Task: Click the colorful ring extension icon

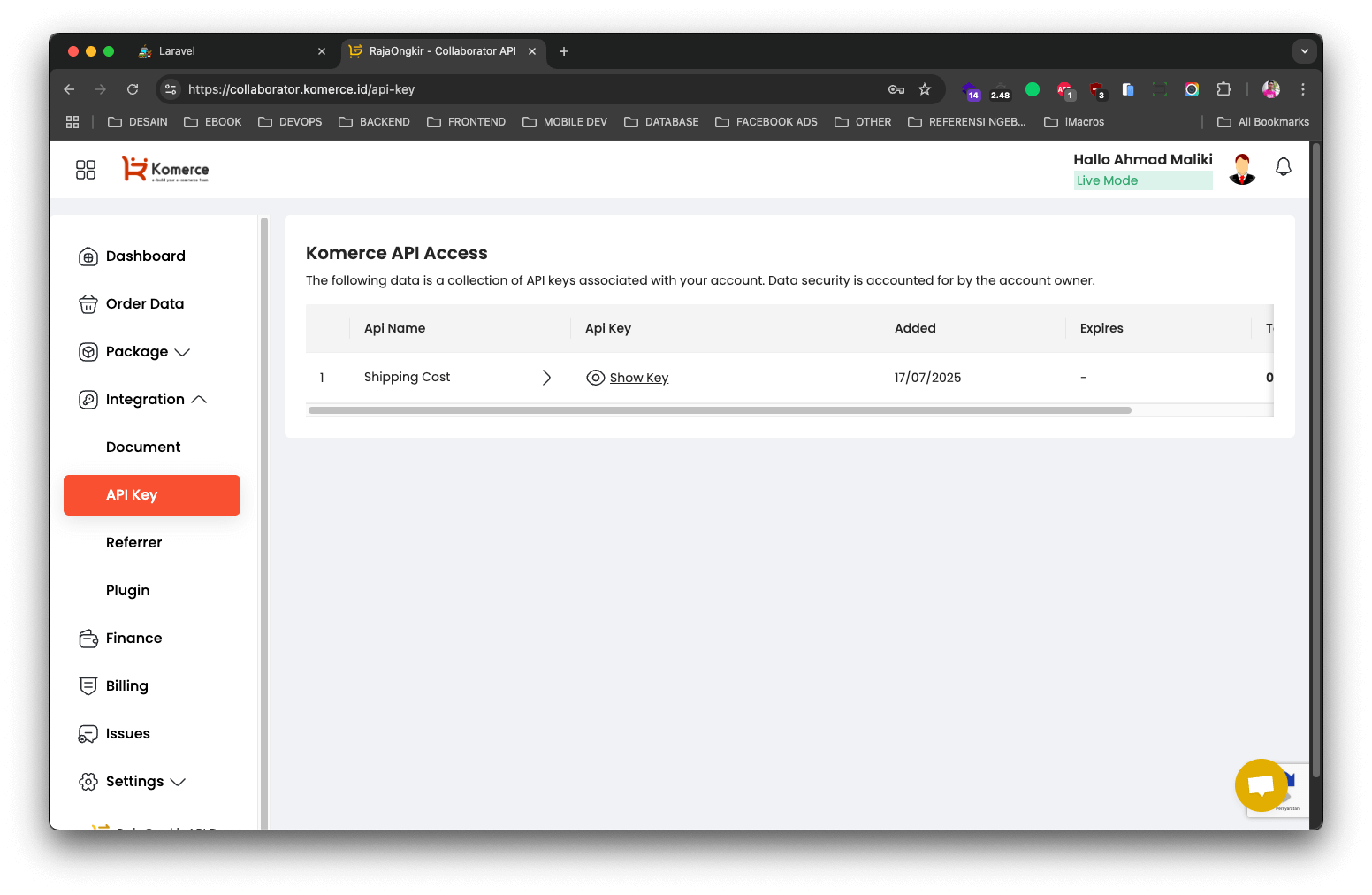Action: point(1192,89)
